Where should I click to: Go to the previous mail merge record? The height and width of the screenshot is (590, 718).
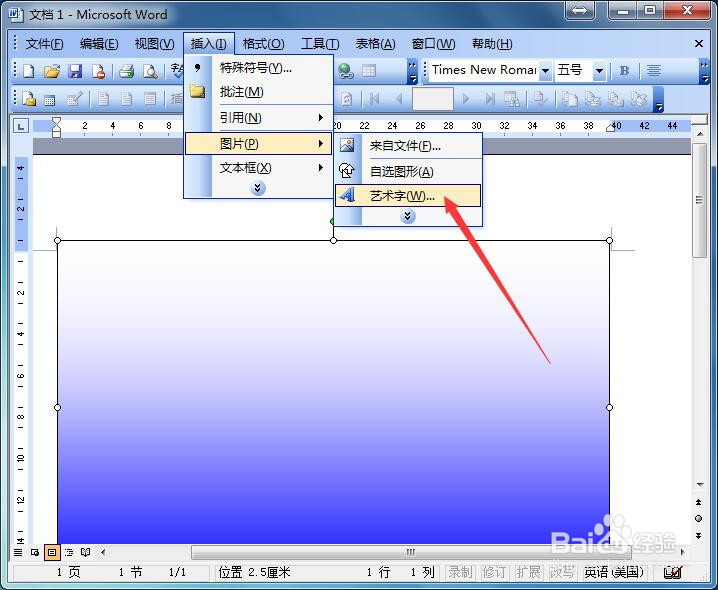tap(398, 98)
